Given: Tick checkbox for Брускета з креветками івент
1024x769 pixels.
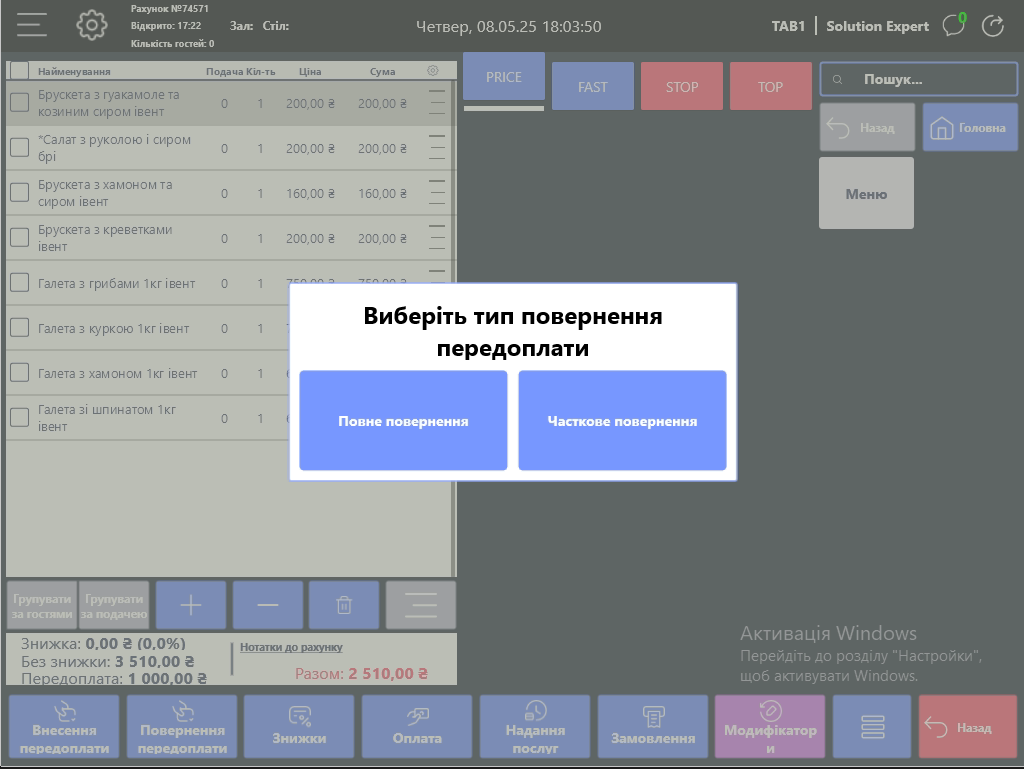Looking at the screenshot, I should click(x=19, y=238).
